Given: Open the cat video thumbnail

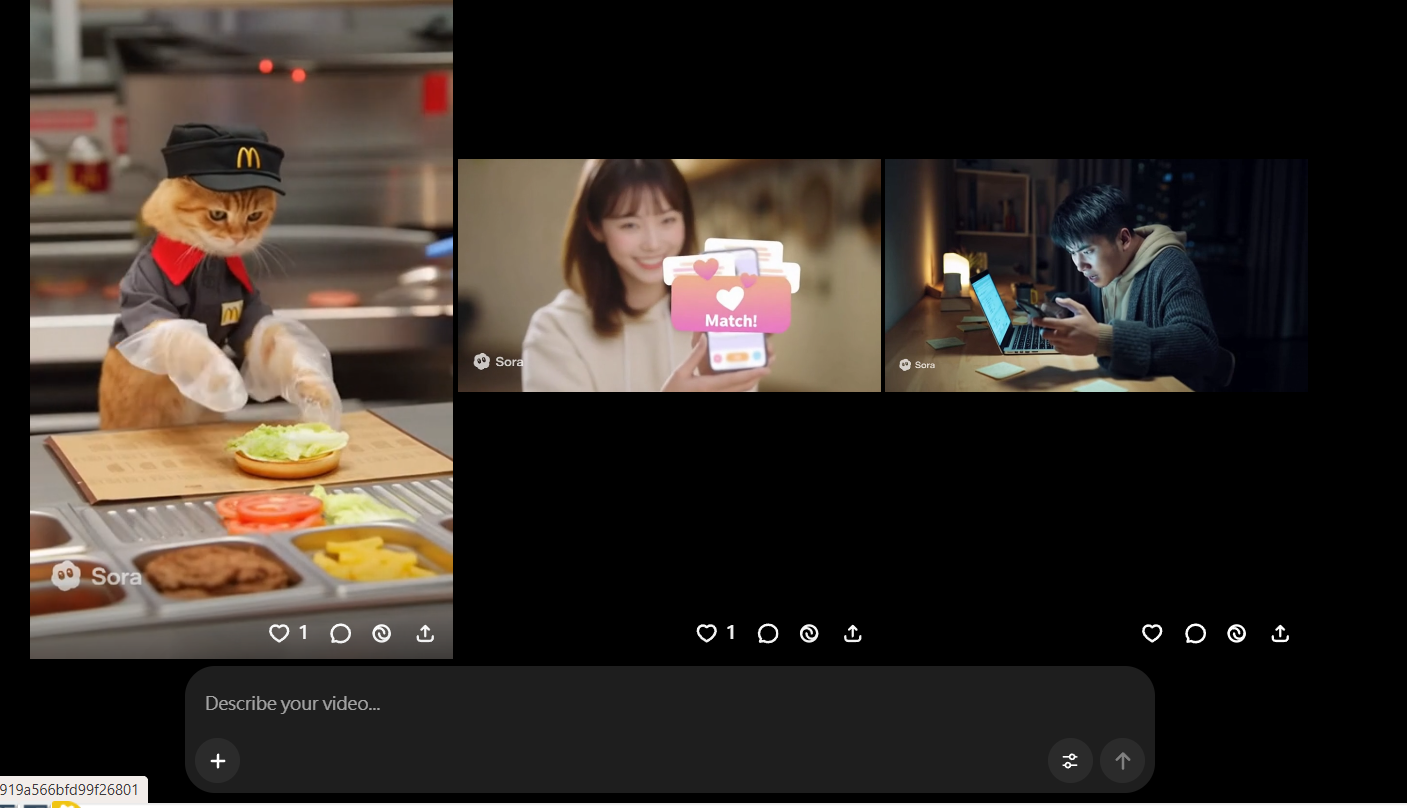Looking at the screenshot, I should tap(240, 300).
